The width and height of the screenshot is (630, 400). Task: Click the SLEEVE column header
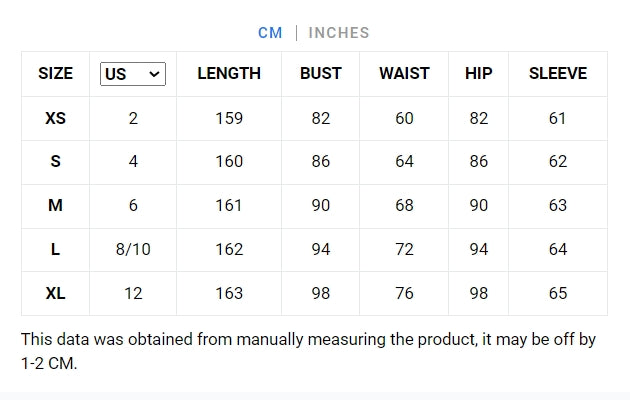pos(557,74)
